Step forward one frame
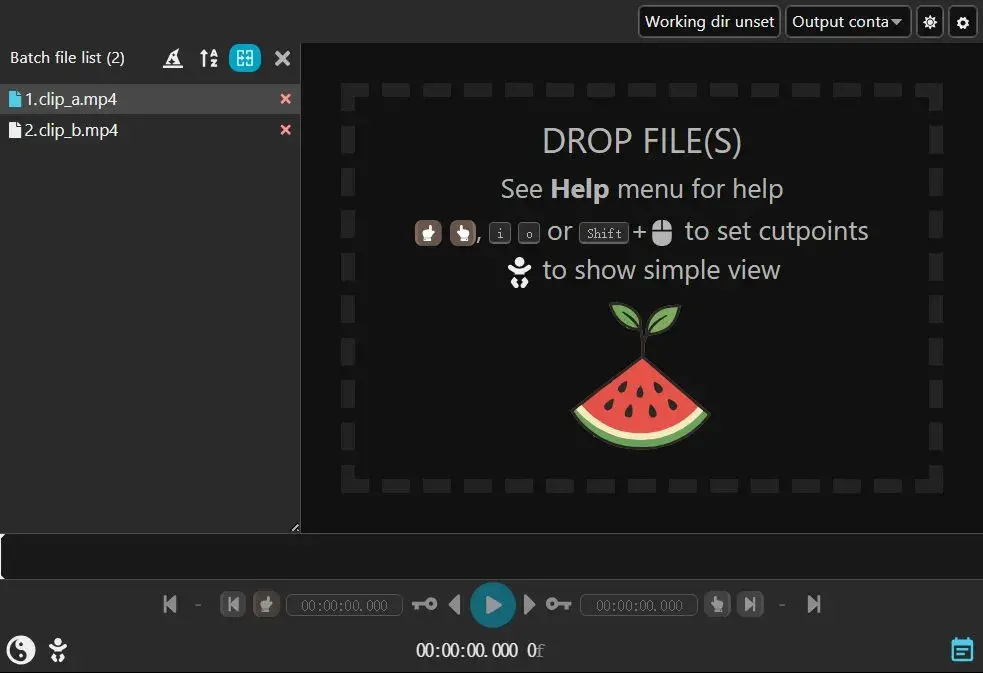The width and height of the screenshot is (983, 673). coord(530,605)
